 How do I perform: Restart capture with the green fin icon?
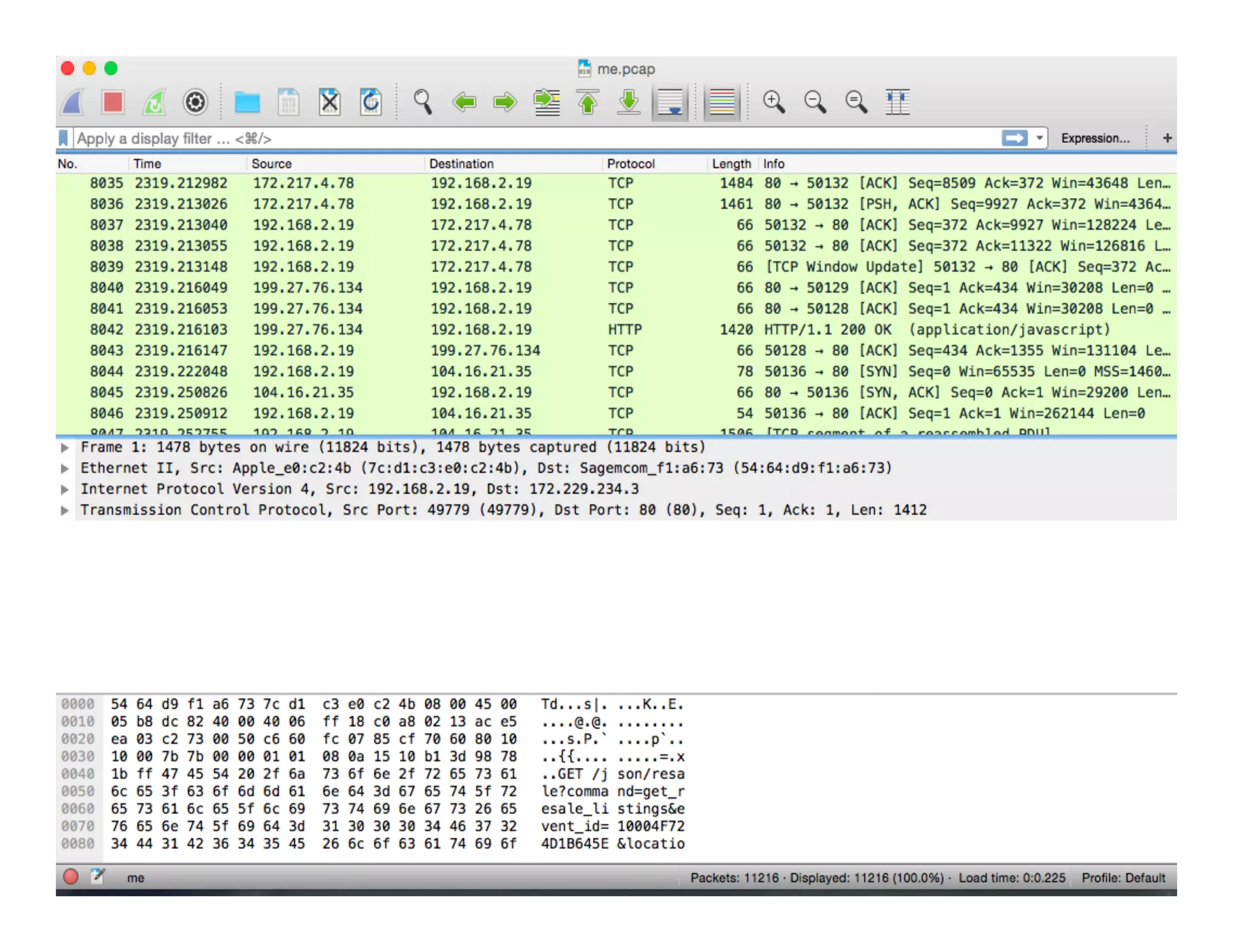pos(154,102)
